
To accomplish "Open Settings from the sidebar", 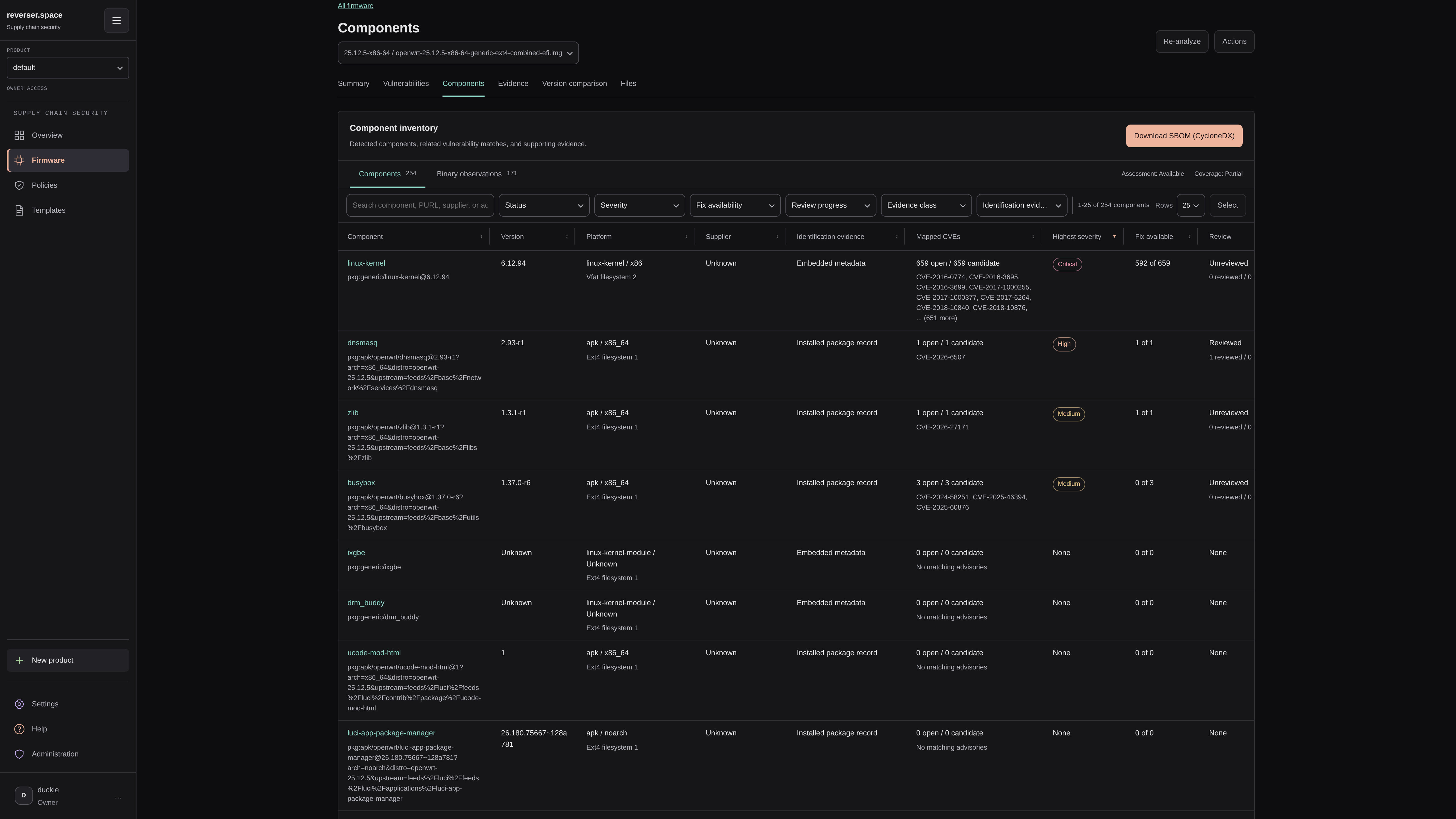I will 68,704.
